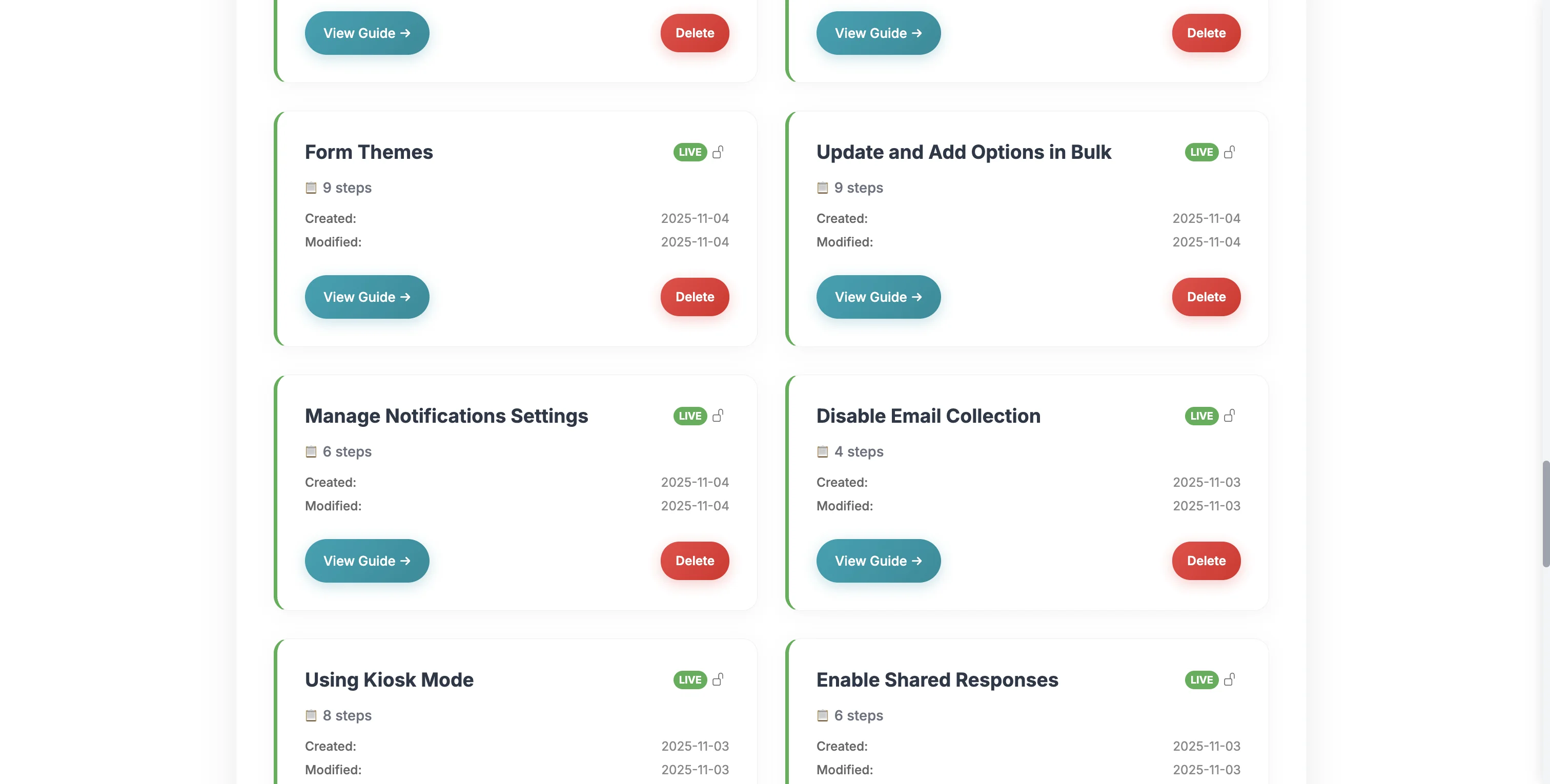
Task: Click the clipboard icon beside 9 steps on Form Themes
Action: point(311,187)
